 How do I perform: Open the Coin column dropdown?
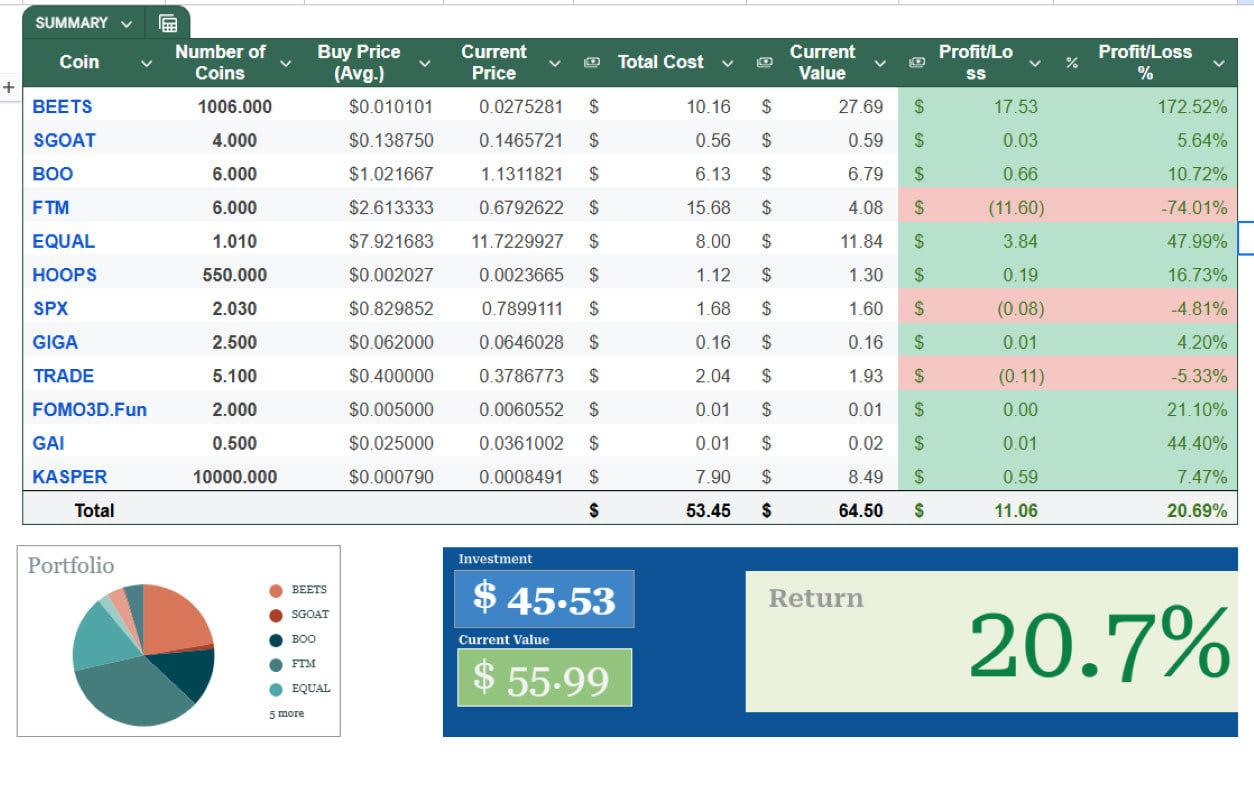point(146,62)
